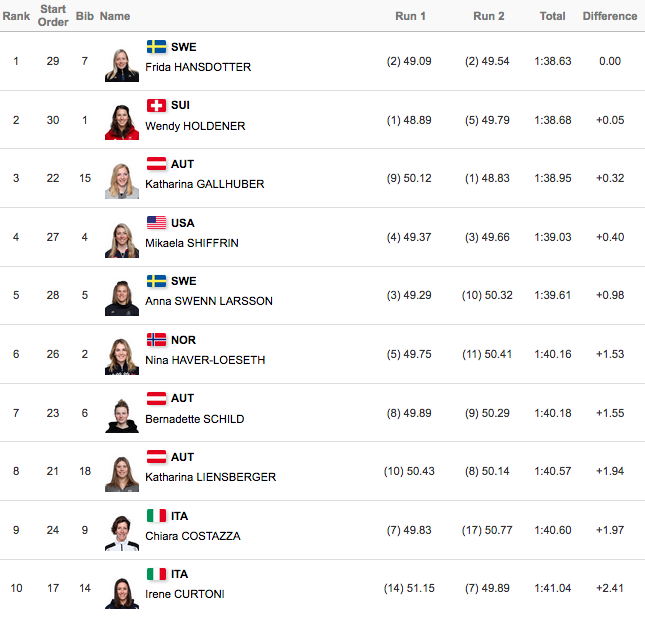
Task: Click the Italy flag above Irene Curtoni
Action: [x=156, y=574]
